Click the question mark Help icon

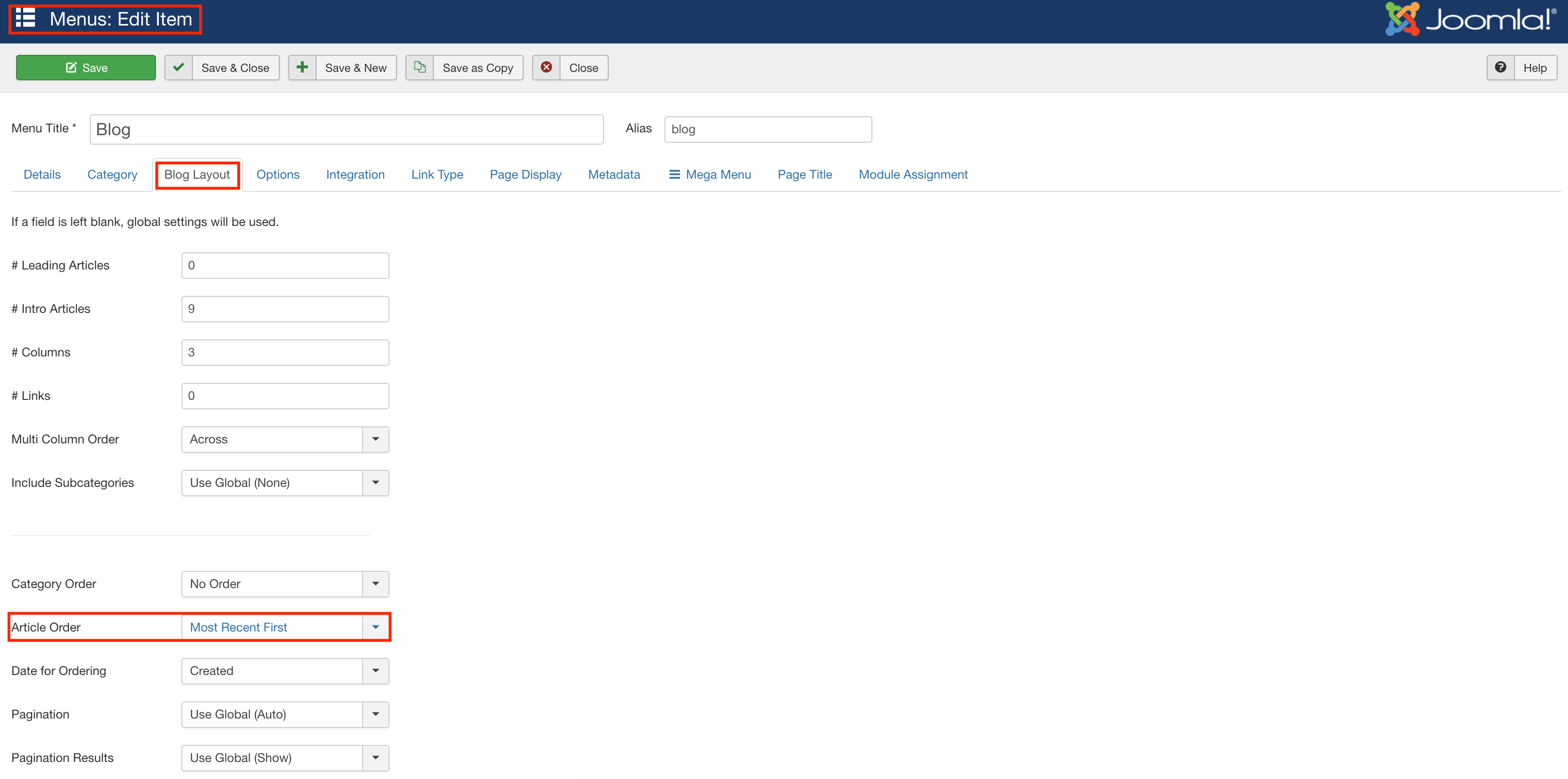[1500, 68]
